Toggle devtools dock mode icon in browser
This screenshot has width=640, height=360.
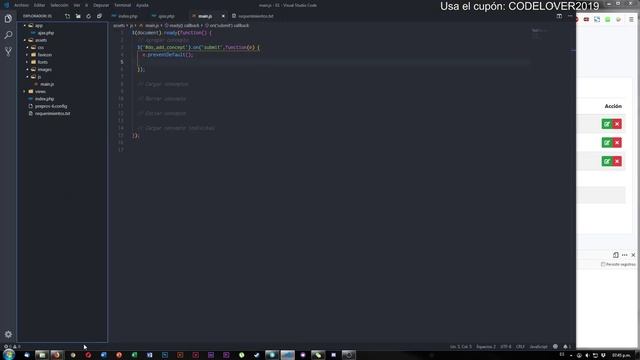(x=616, y=255)
